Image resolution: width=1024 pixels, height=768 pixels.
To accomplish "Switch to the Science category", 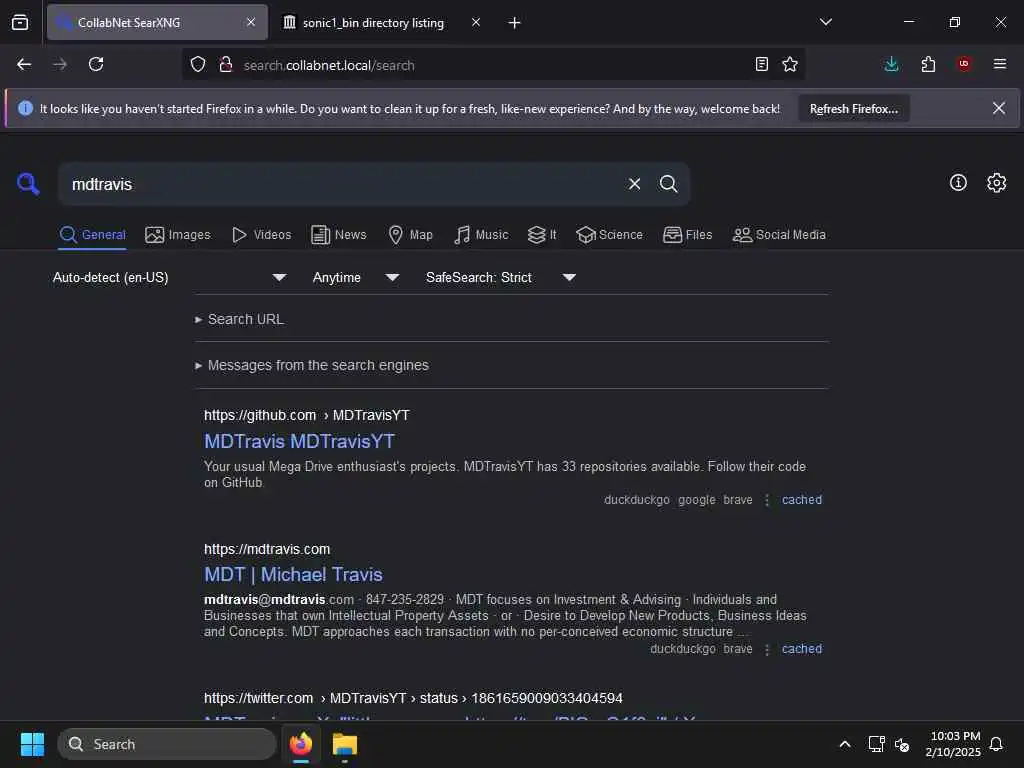I will [609, 235].
